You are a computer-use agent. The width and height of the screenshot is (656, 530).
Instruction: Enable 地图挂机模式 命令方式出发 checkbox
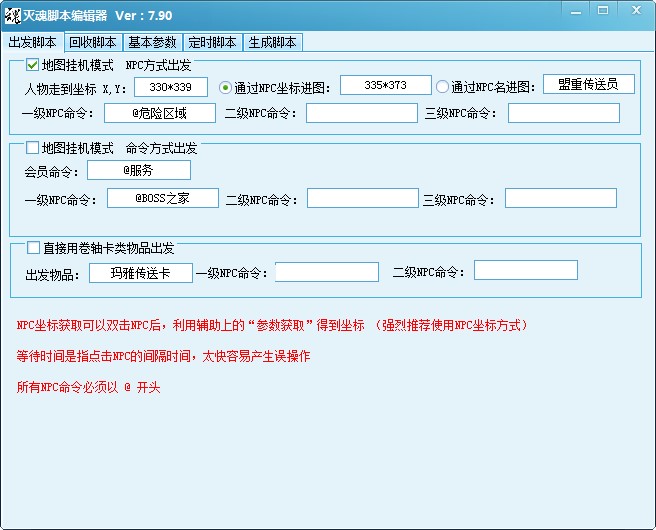coord(32,147)
